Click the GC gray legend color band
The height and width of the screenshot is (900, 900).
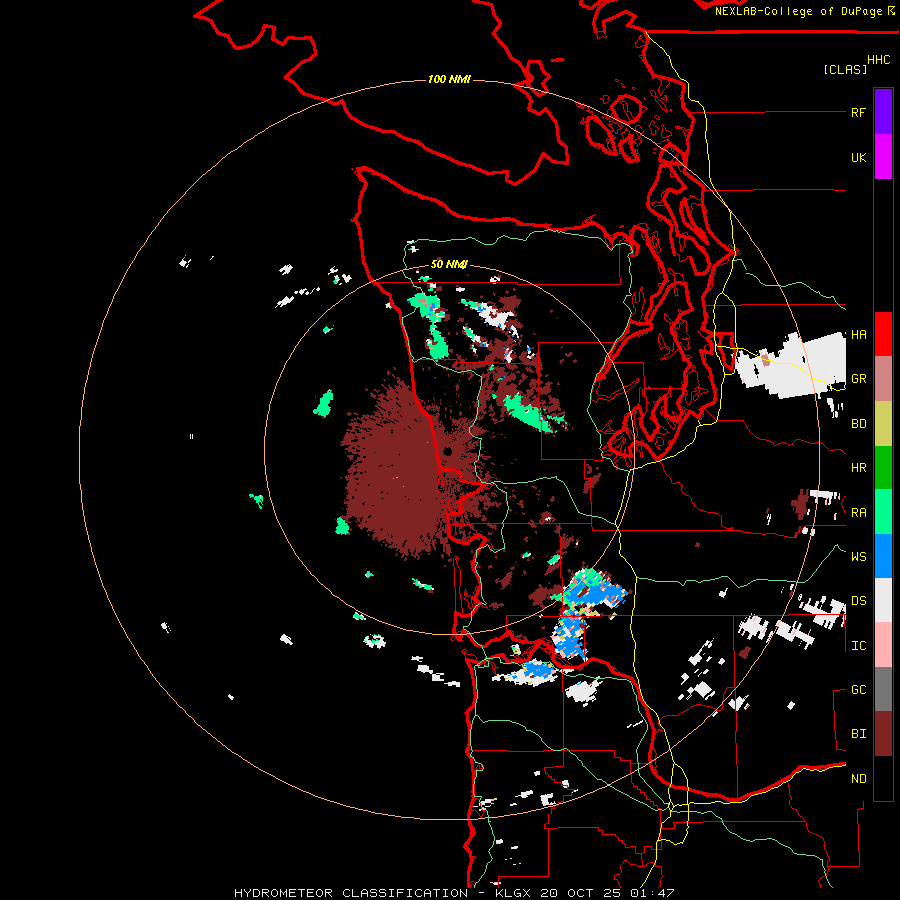(883, 689)
